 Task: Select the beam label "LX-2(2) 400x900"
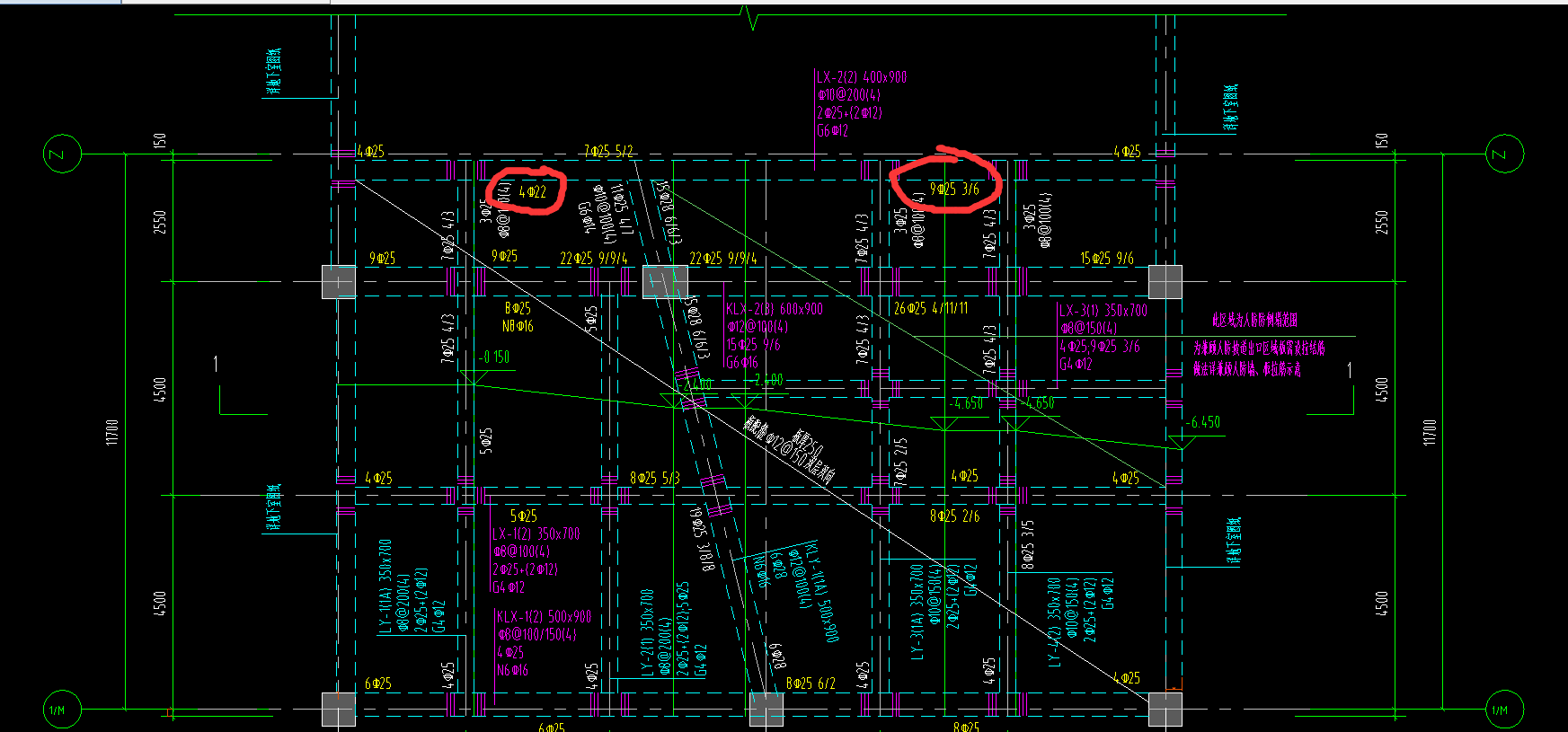(861, 77)
